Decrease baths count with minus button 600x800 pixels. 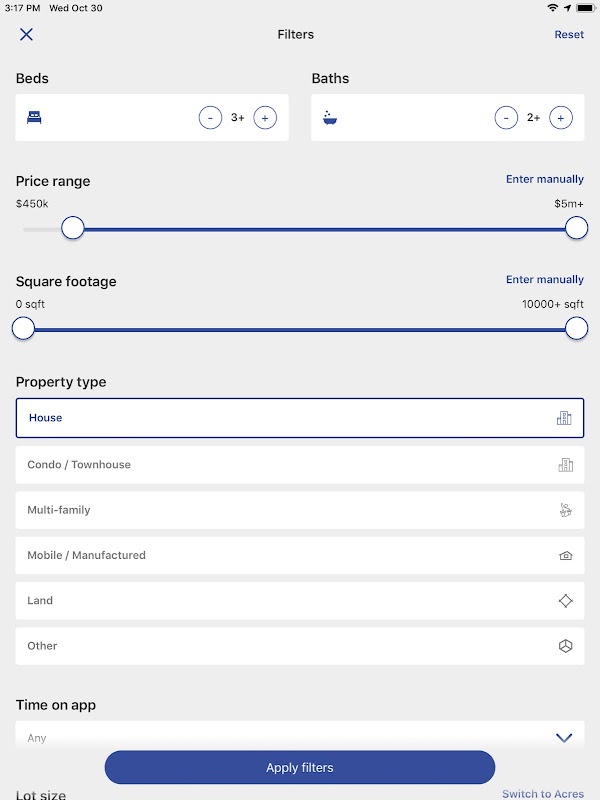506,118
